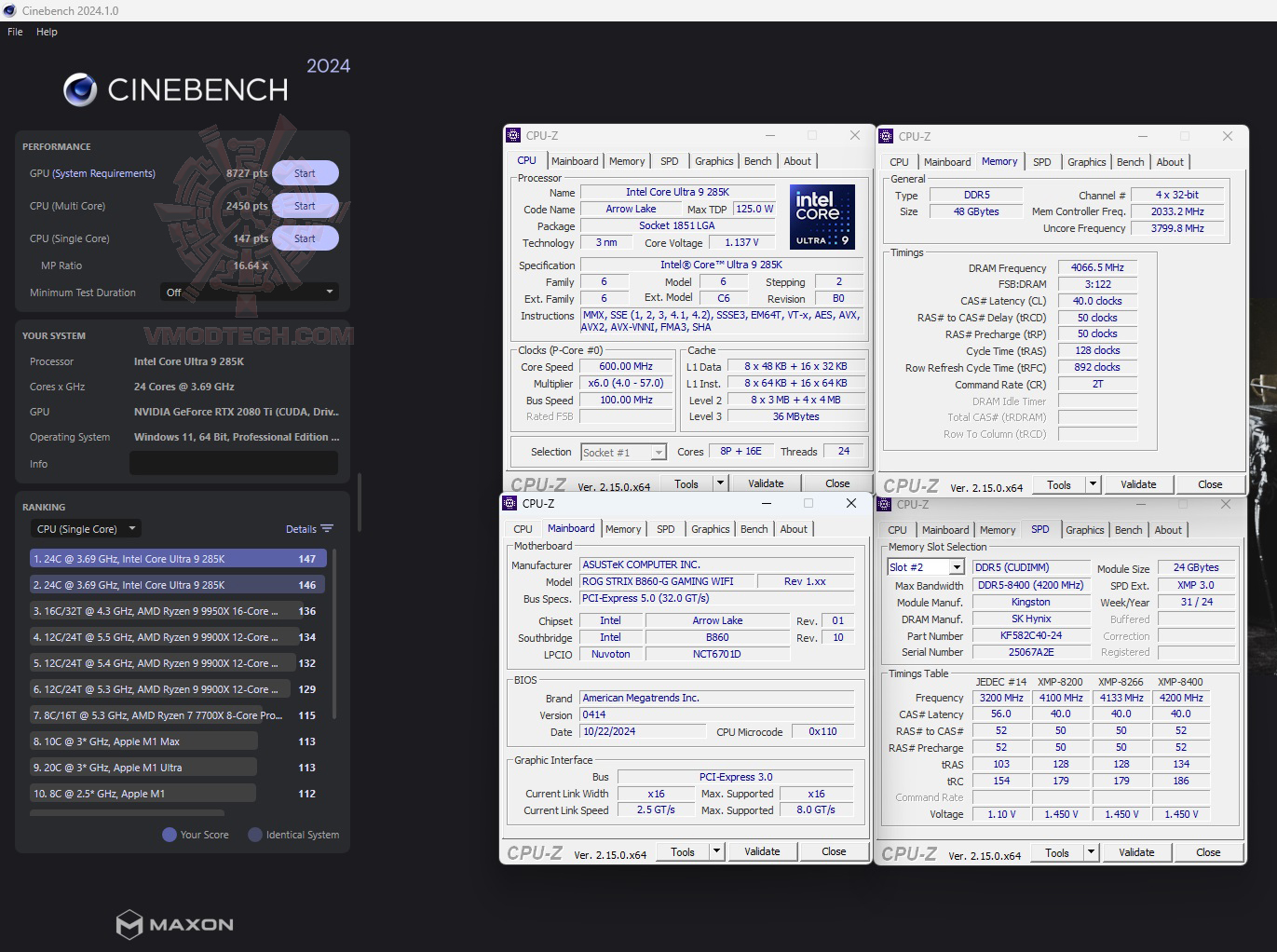The width and height of the screenshot is (1277, 952).
Task: Click the CPU-Z icon on the SPD window title bar
Action: 885,504
